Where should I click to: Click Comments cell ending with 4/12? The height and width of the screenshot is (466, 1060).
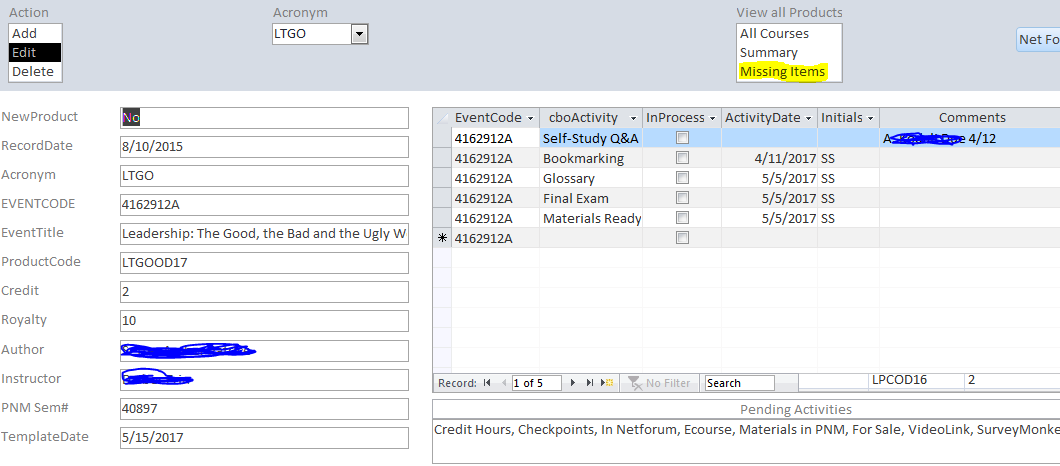point(970,138)
